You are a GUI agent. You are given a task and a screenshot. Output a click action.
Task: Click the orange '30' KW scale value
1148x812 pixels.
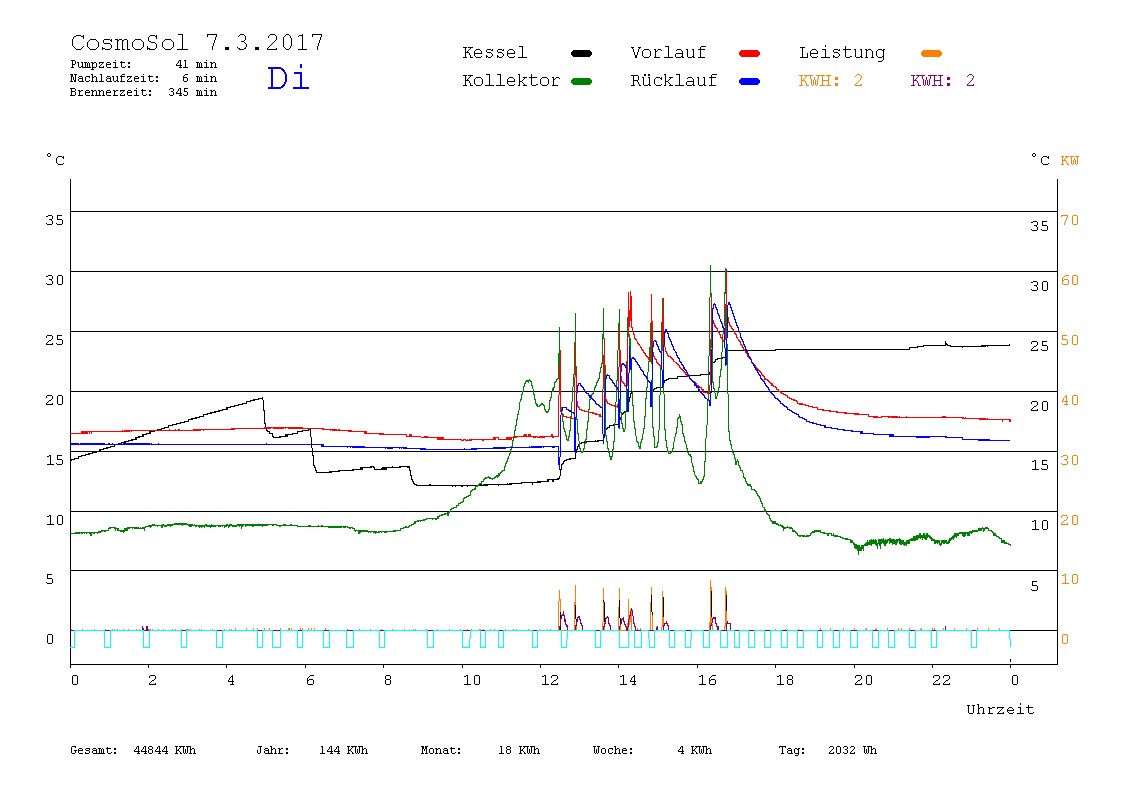tap(1070, 460)
